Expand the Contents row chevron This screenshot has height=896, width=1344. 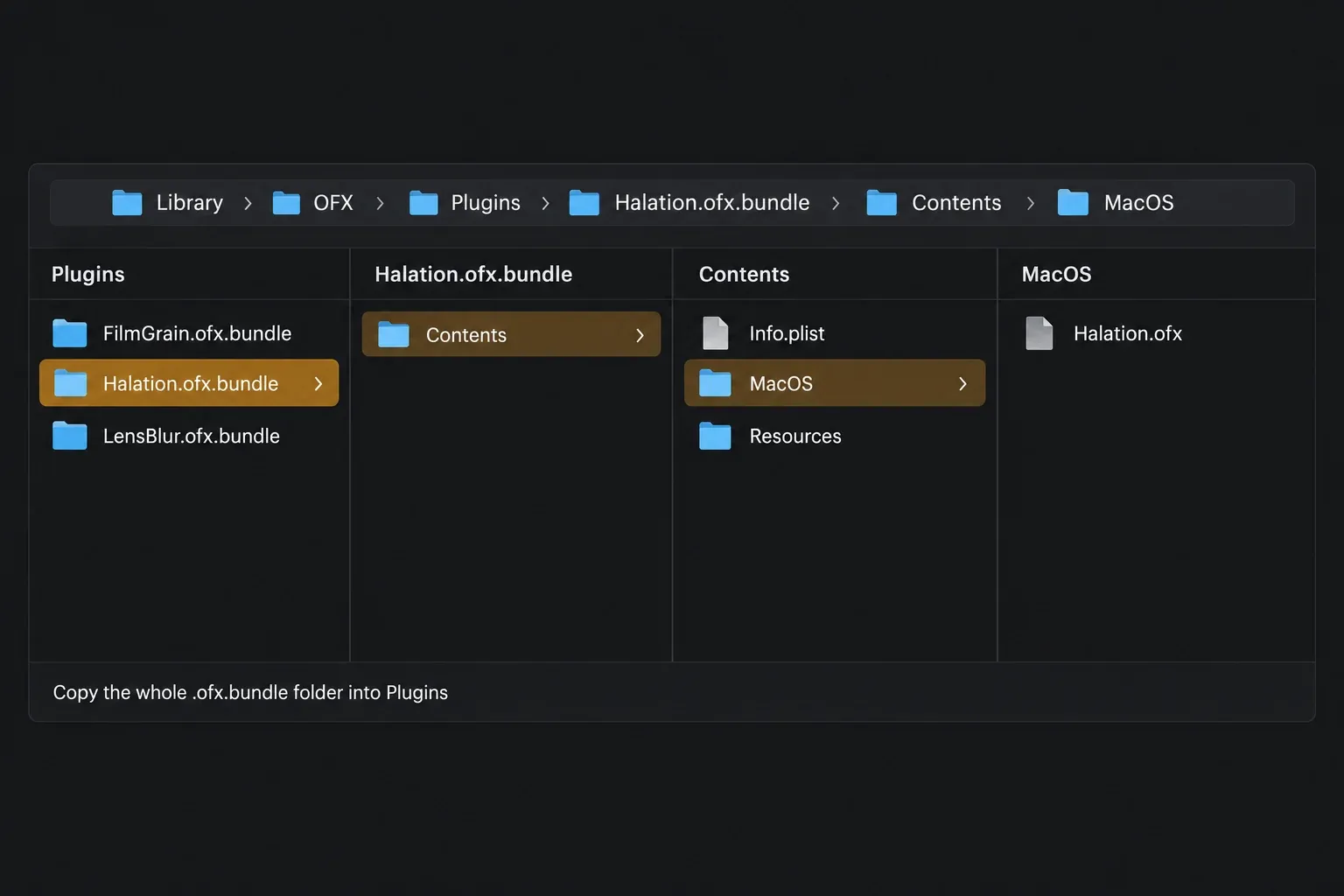tap(640, 335)
